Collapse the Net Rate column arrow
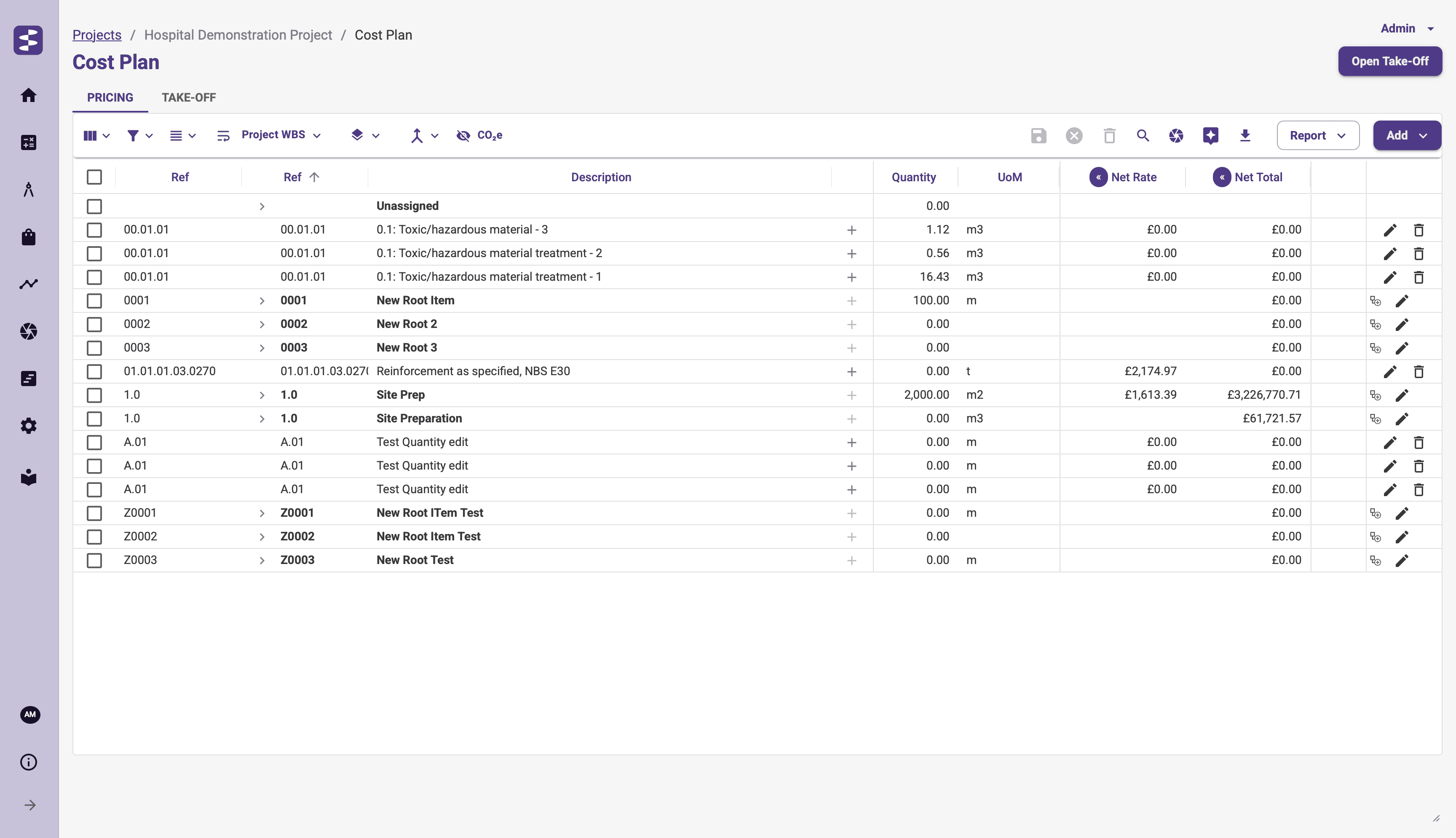 pyautogui.click(x=1098, y=177)
